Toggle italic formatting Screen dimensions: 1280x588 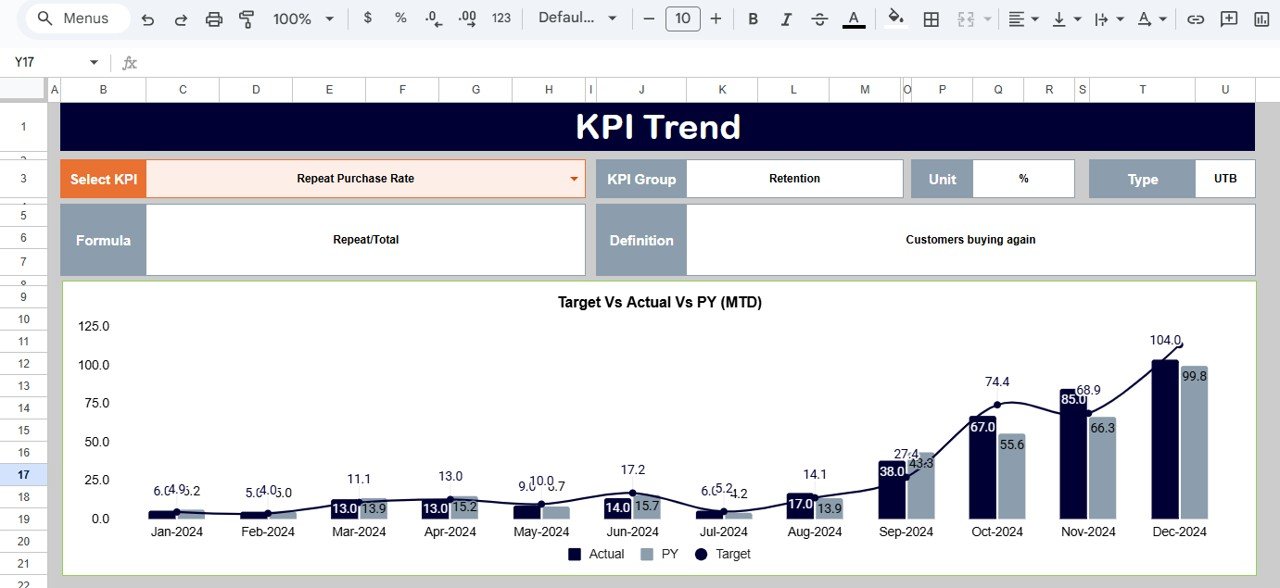coord(786,18)
